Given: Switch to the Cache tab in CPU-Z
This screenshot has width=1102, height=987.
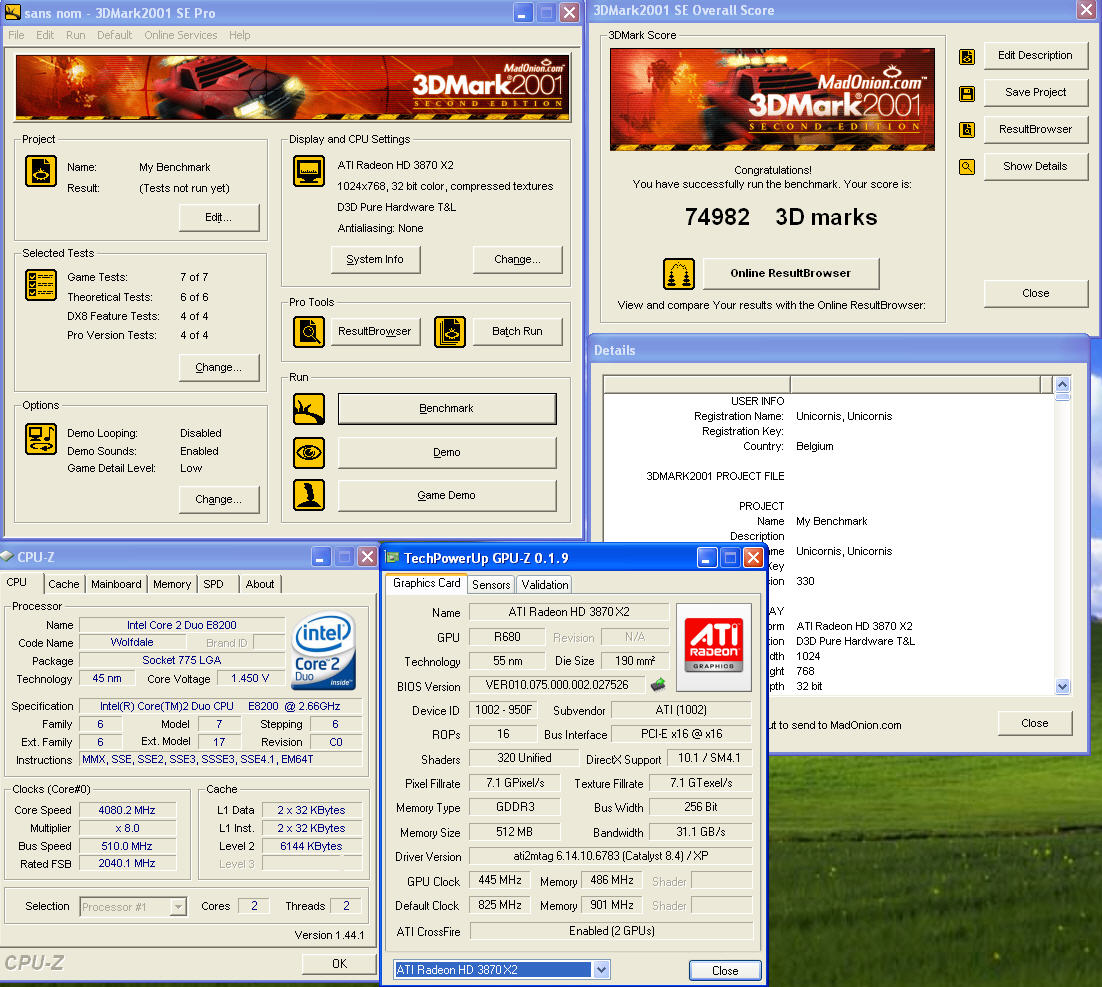Looking at the screenshot, I should [64, 584].
